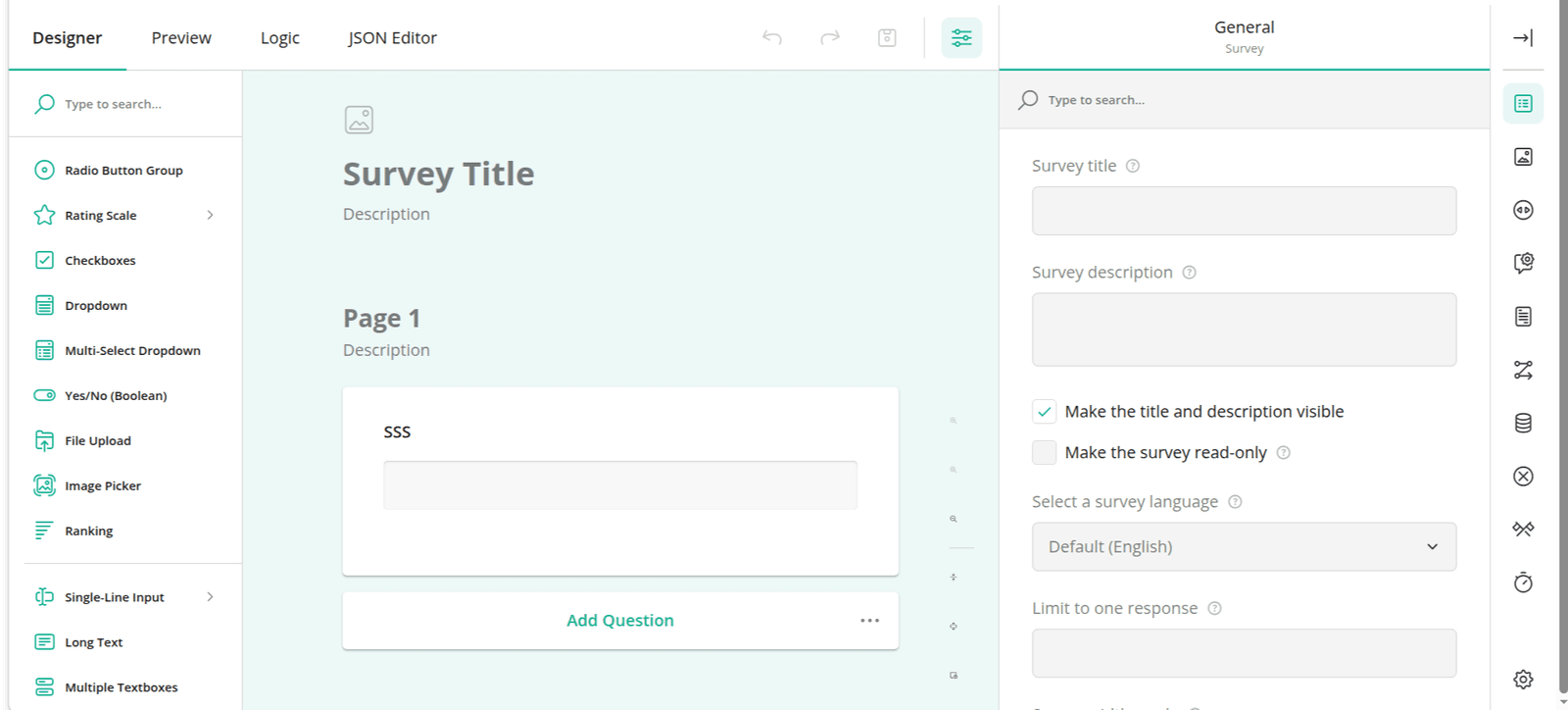The width and height of the screenshot is (1568, 710).
Task: Click the survey logo image placeholder
Action: tap(359, 120)
